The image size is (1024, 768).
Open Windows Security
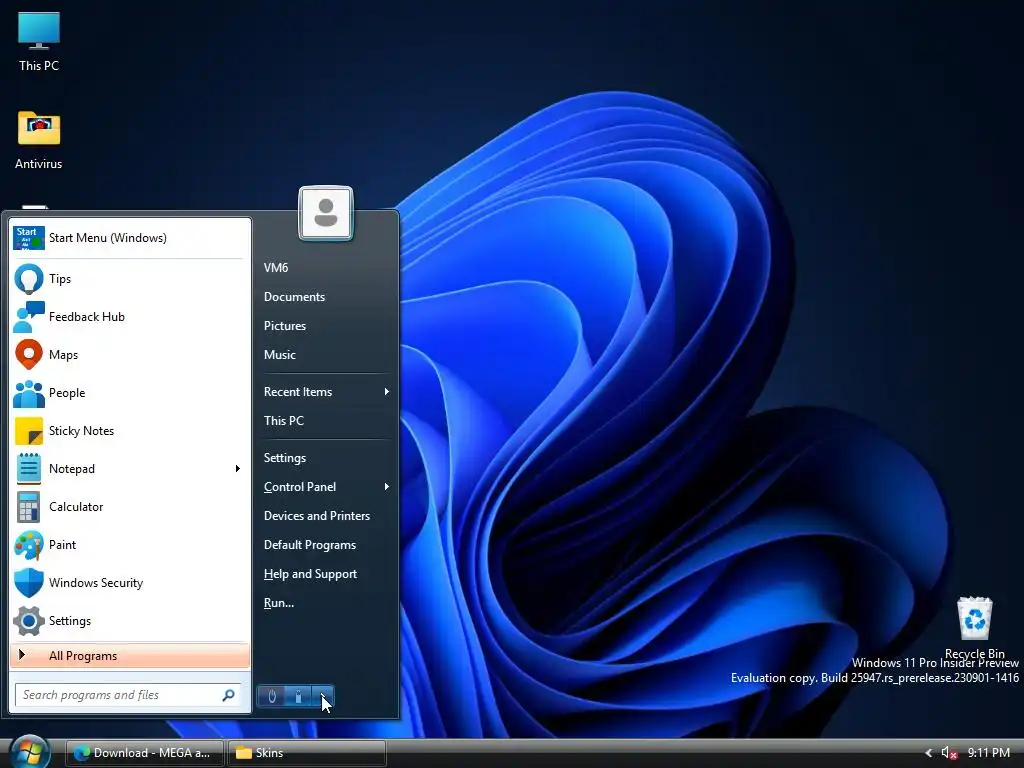pos(130,583)
